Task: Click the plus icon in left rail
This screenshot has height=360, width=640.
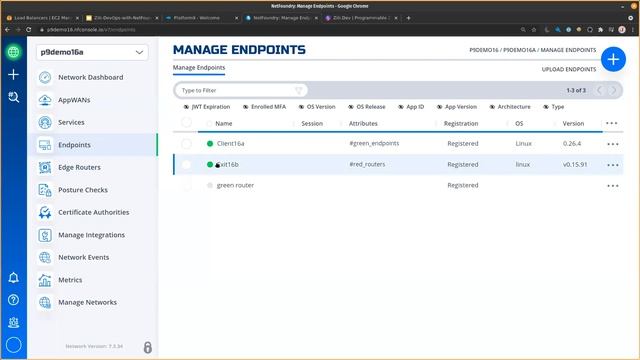Action: pyautogui.click(x=13, y=74)
